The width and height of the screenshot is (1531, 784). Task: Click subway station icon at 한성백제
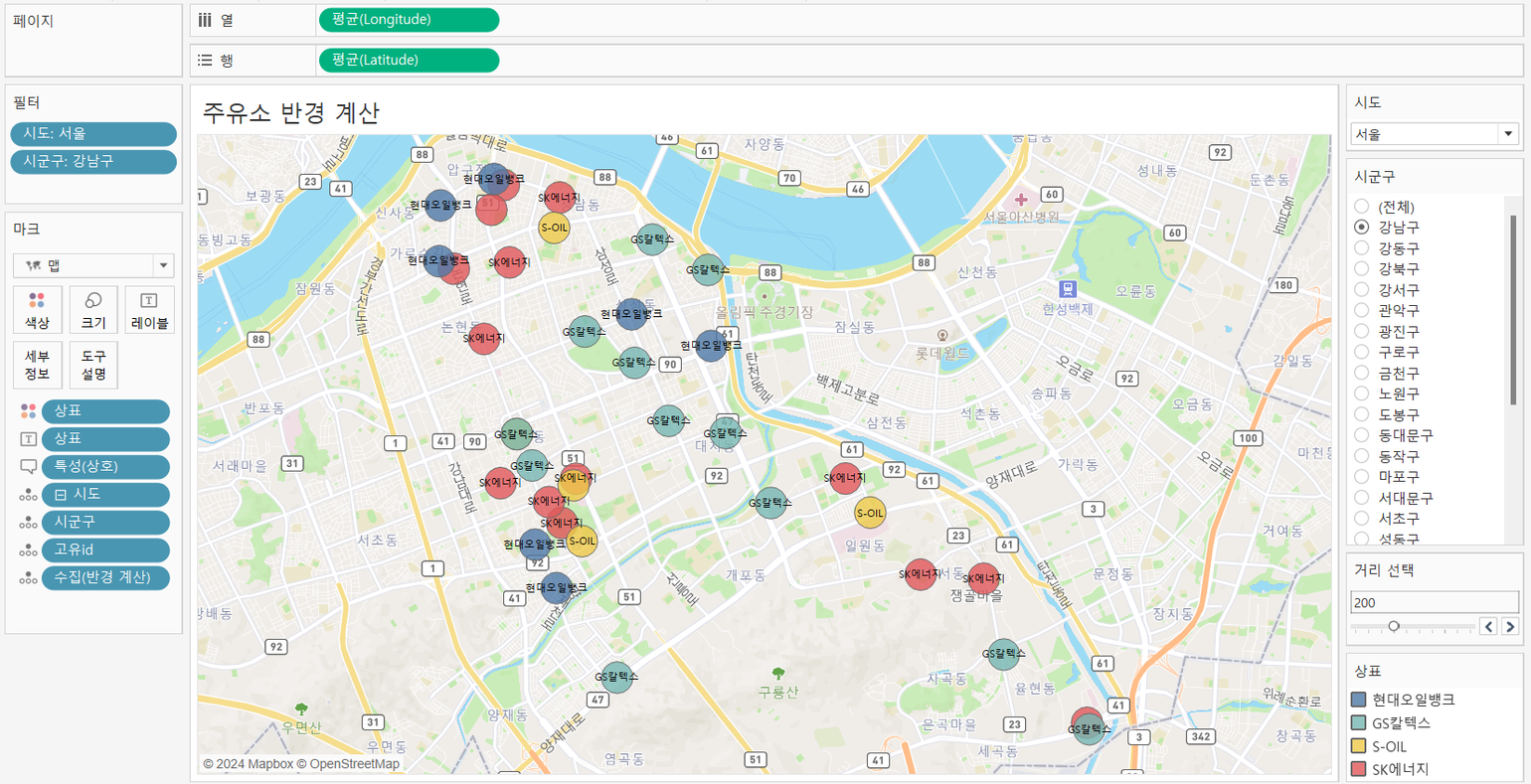pos(1068,289)
